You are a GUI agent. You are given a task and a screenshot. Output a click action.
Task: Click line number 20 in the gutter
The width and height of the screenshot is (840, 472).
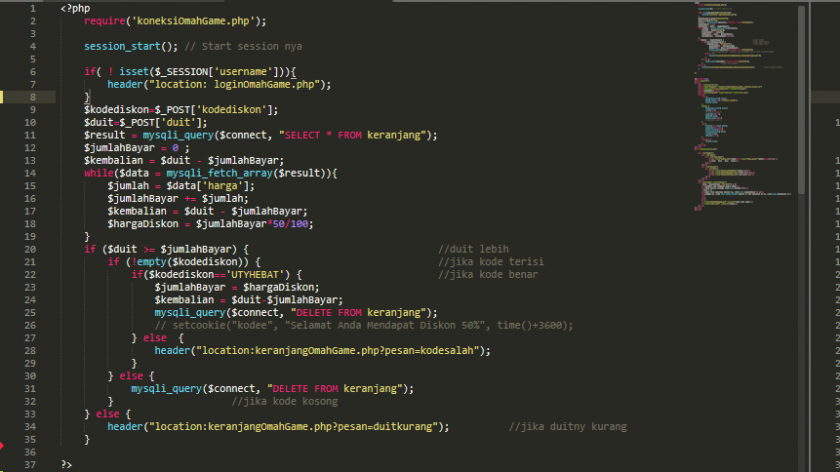tap(30, 248)
